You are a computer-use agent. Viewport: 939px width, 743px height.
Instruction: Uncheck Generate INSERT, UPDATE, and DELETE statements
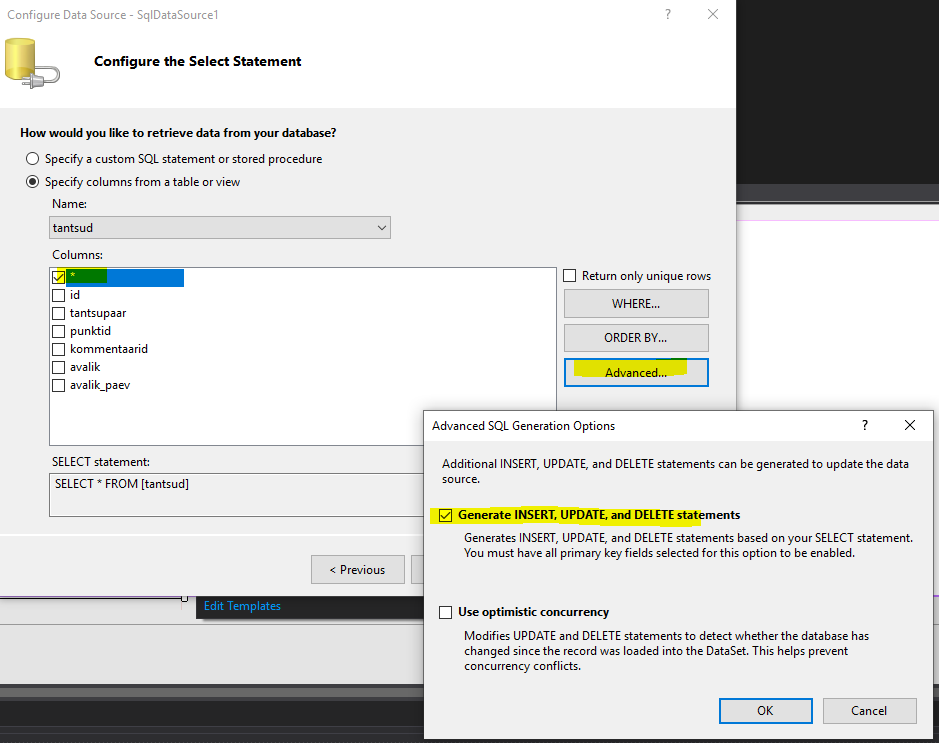click(446, 515)
